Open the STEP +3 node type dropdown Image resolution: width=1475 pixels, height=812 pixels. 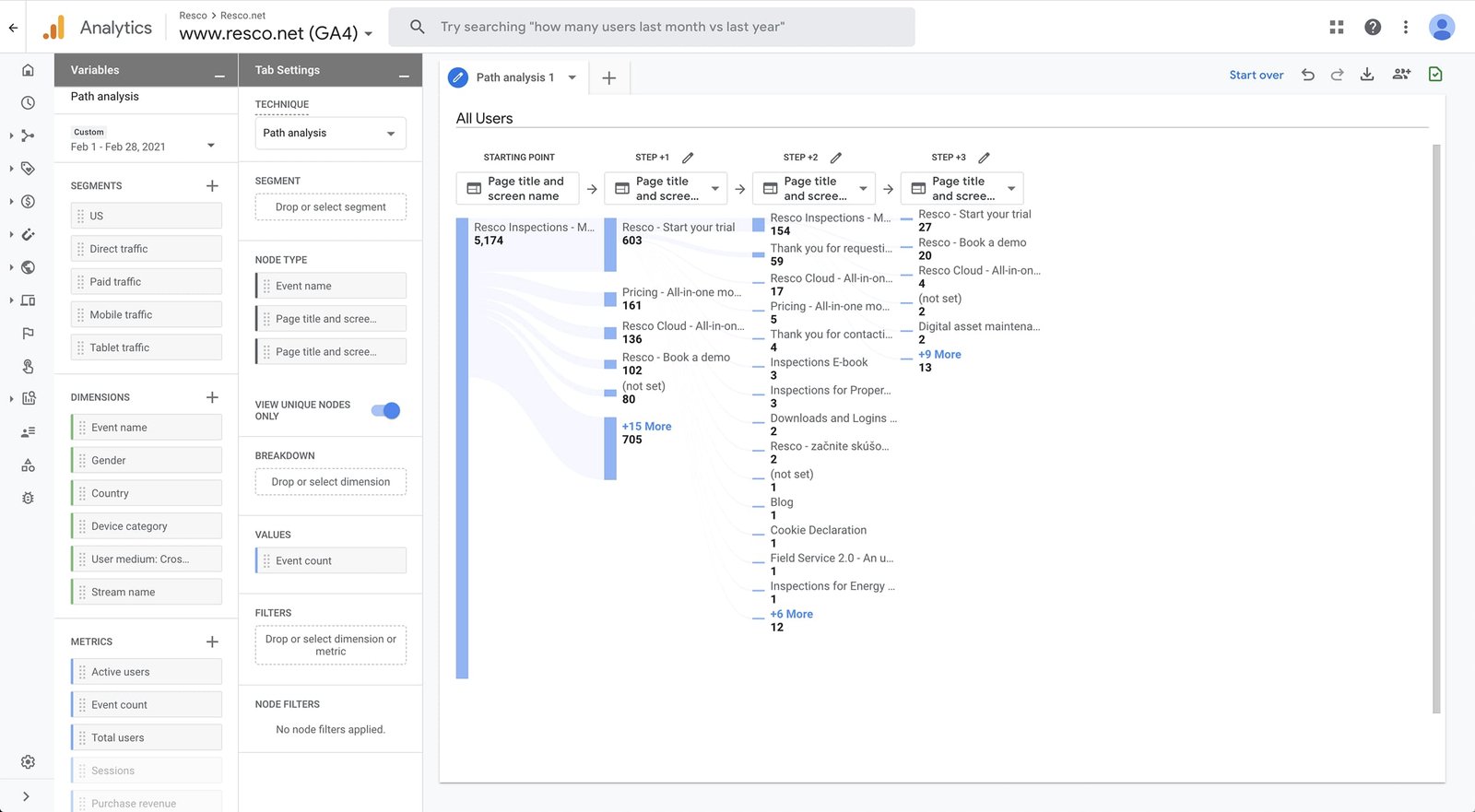point(962,188)
